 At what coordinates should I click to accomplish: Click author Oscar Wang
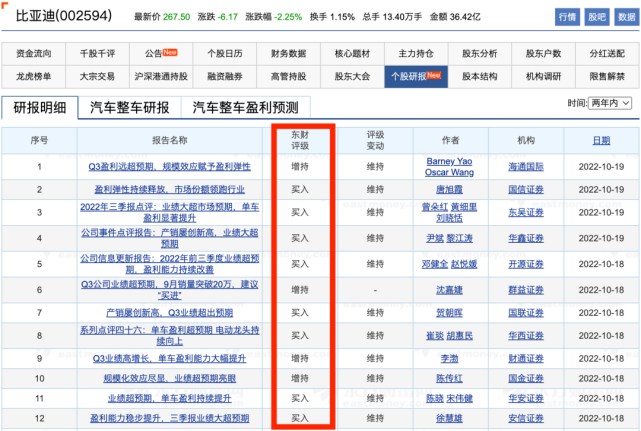tap(449, 173)
